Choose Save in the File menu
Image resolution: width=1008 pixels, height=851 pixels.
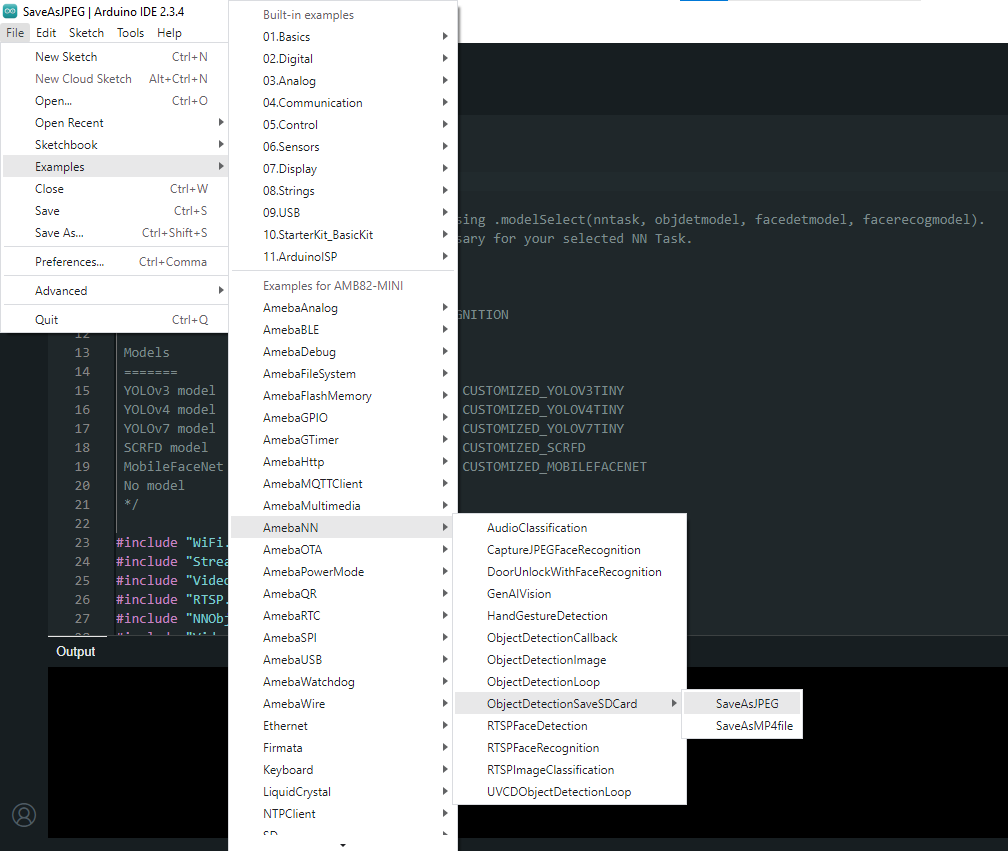point(115,210)
